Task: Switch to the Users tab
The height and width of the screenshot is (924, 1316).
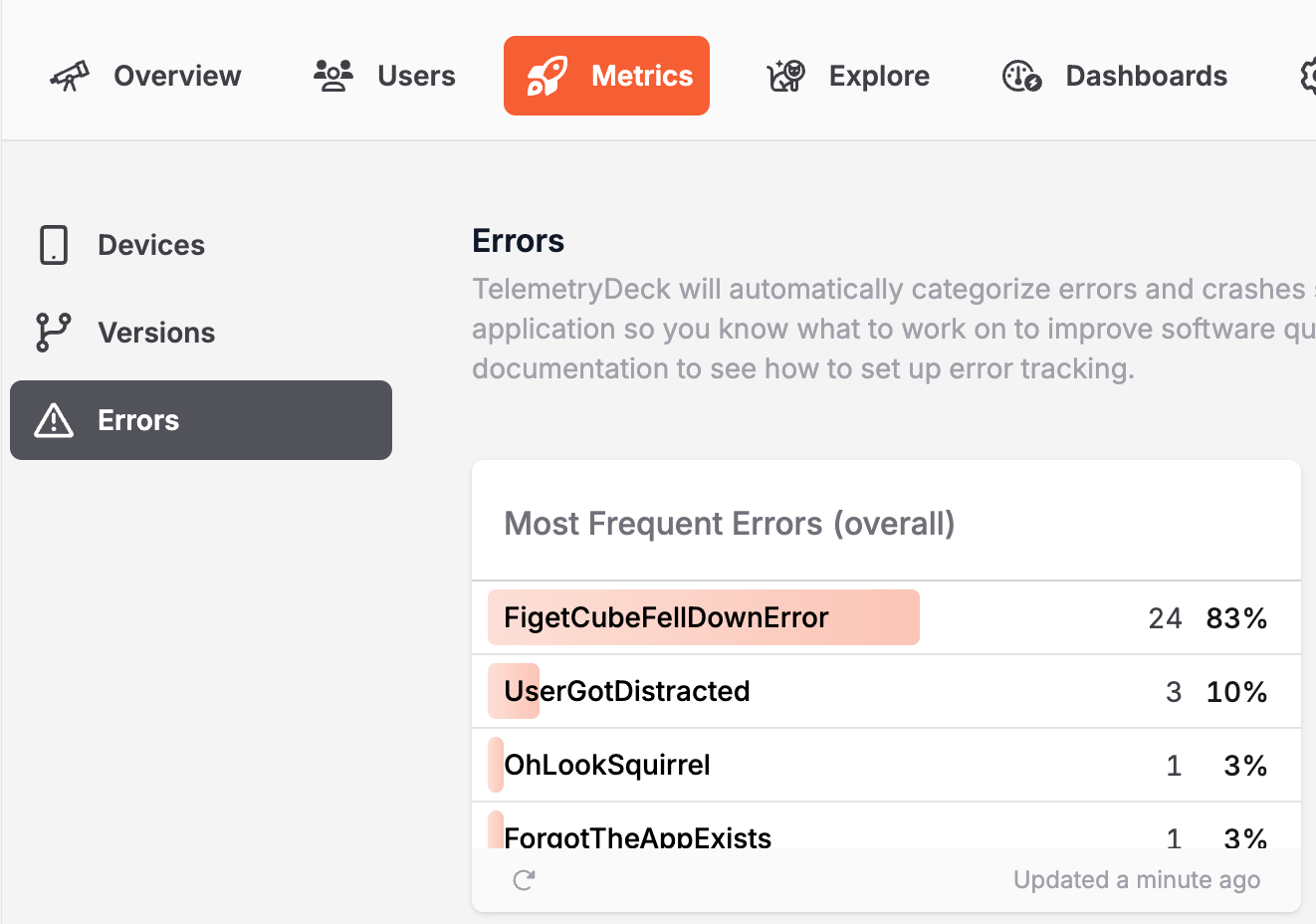Action: tap(416, 76)
